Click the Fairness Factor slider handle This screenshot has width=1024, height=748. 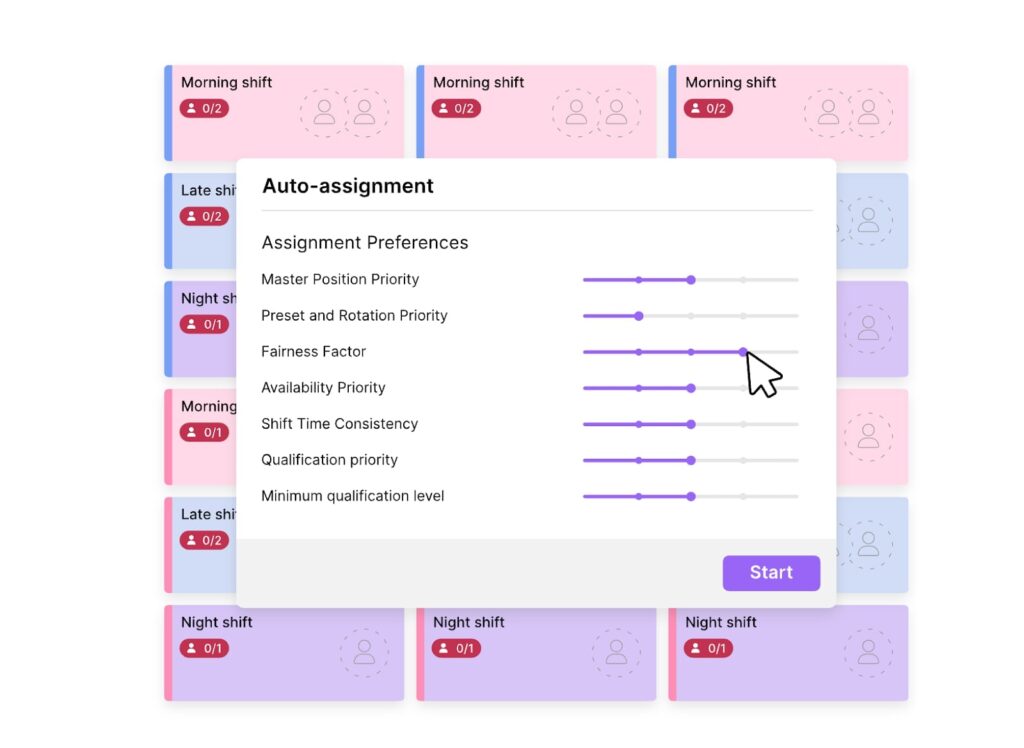pos(742,351)
